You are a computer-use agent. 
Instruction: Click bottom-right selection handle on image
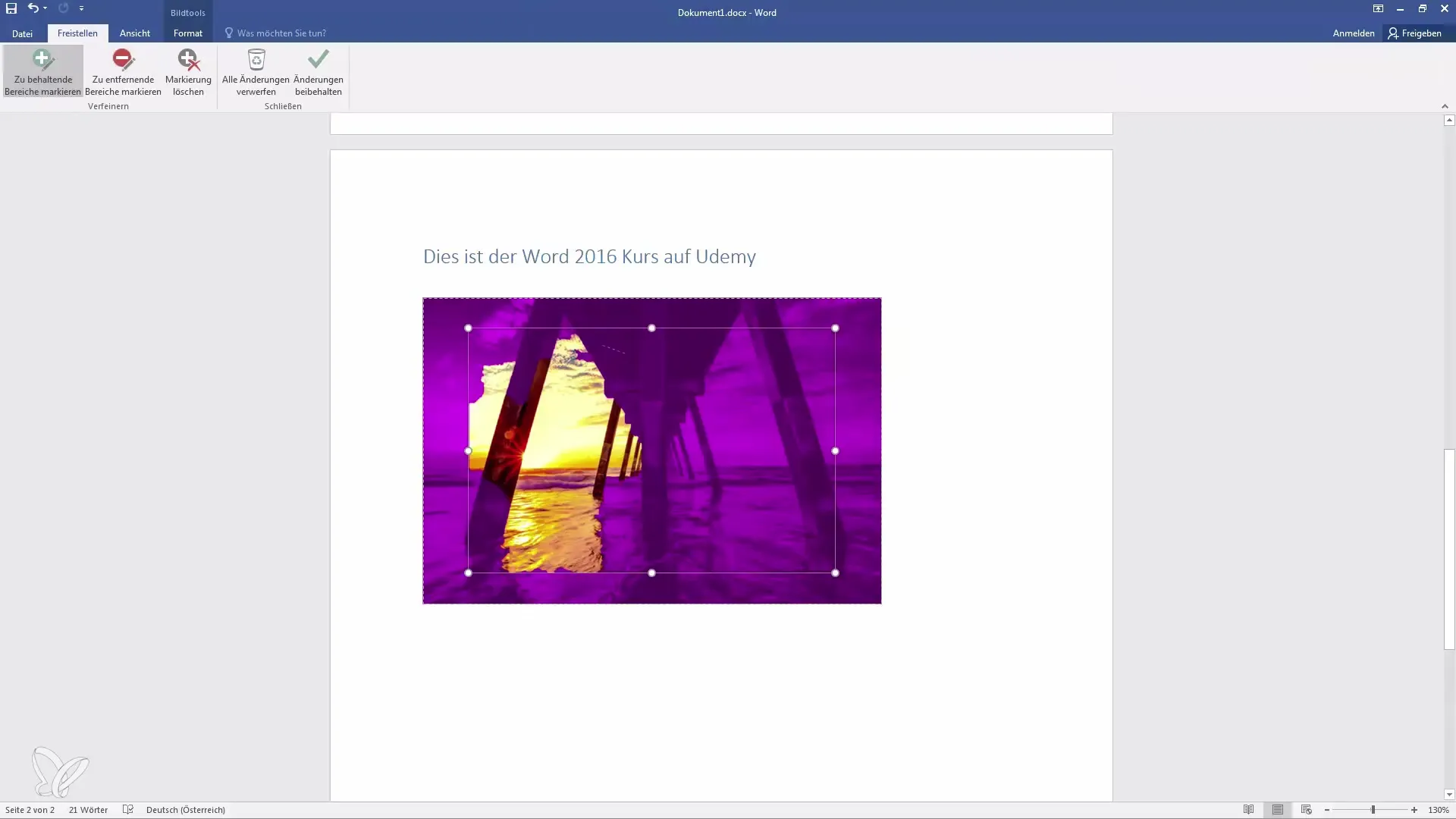(x=835, y=573)
